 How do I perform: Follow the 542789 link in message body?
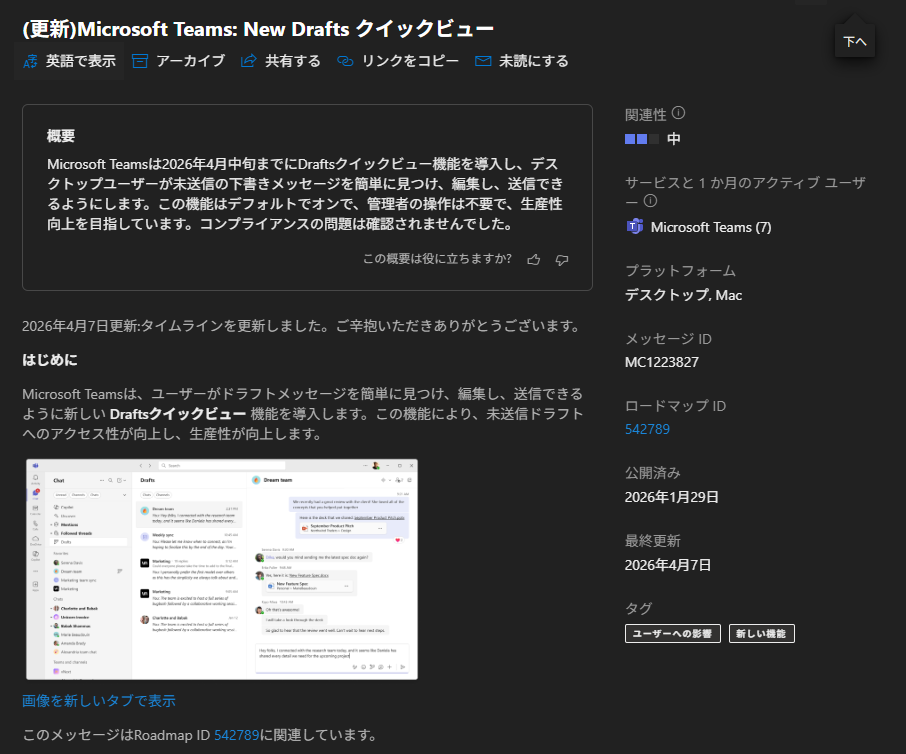point(237,735)
